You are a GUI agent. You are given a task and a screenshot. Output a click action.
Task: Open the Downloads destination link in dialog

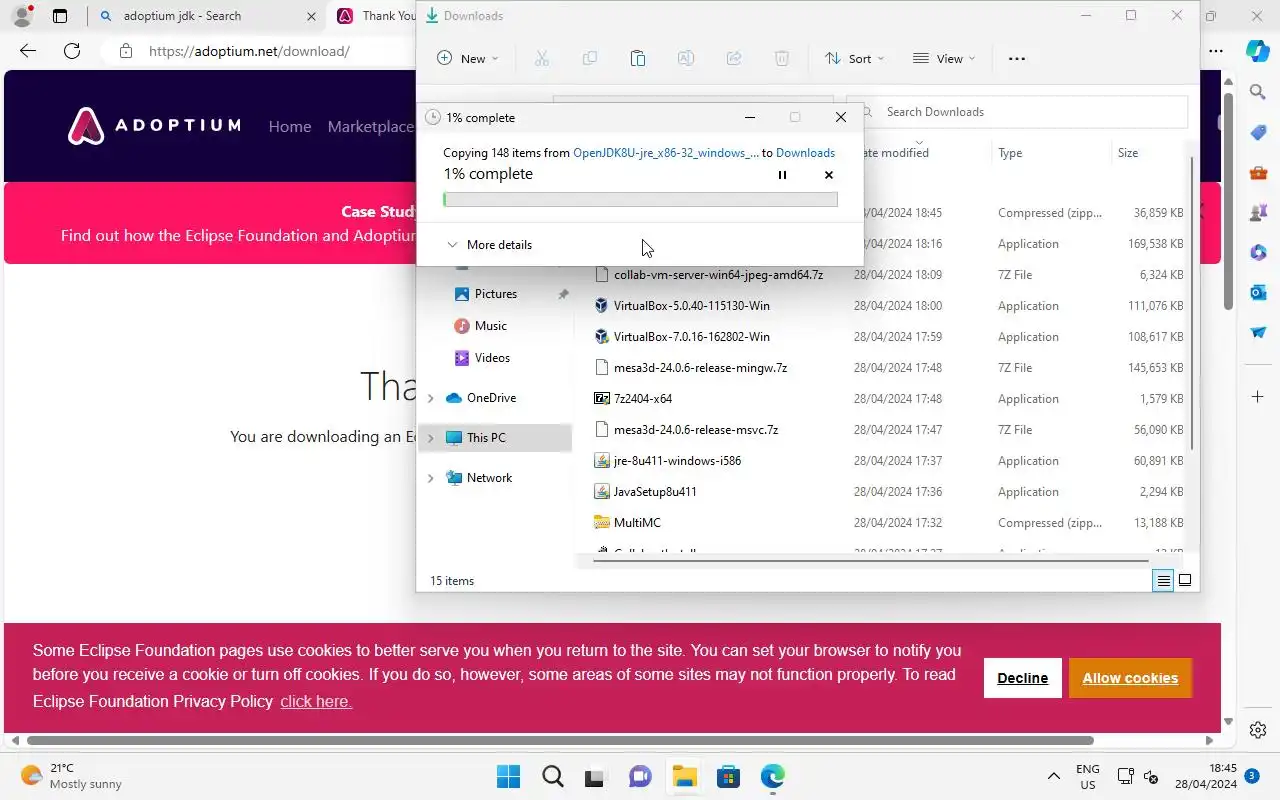click(805, 153)
